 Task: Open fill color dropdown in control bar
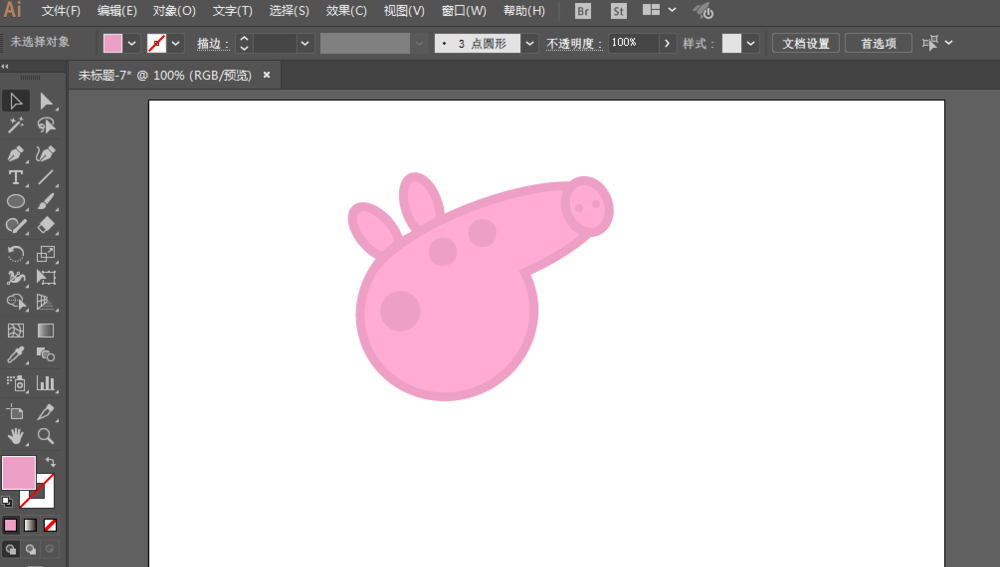132,43
